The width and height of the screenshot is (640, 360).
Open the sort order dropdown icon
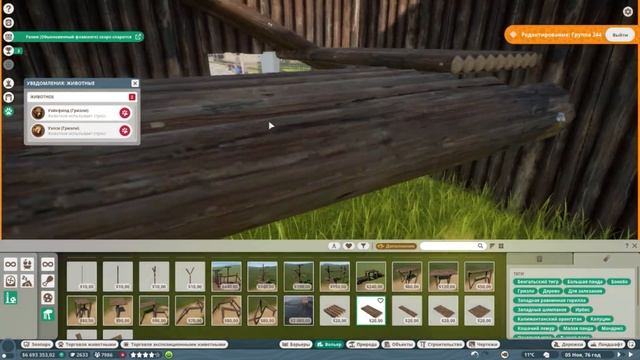pos(492,246)
